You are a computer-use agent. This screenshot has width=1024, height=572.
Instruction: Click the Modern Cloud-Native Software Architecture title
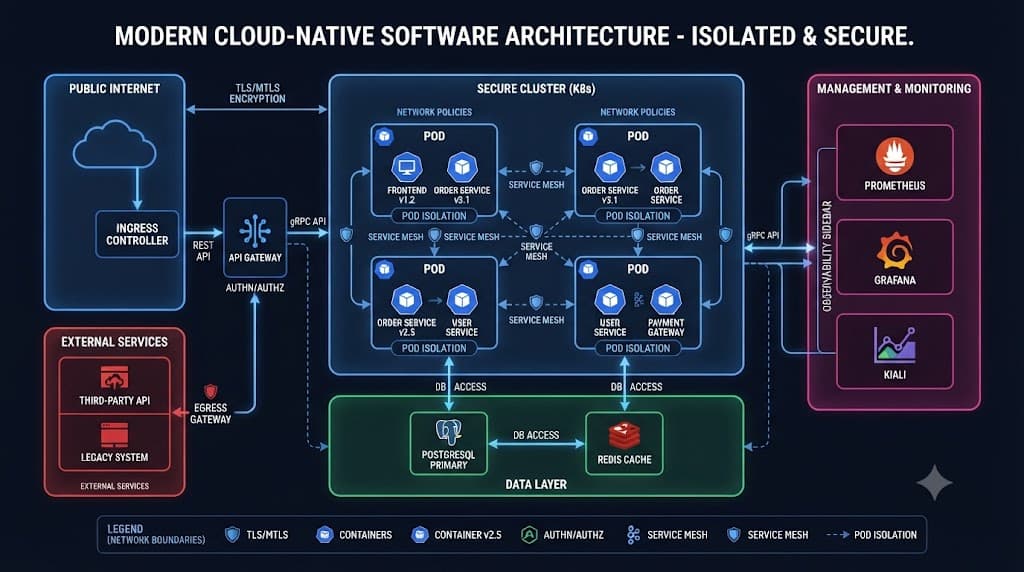tap(514, 36)
